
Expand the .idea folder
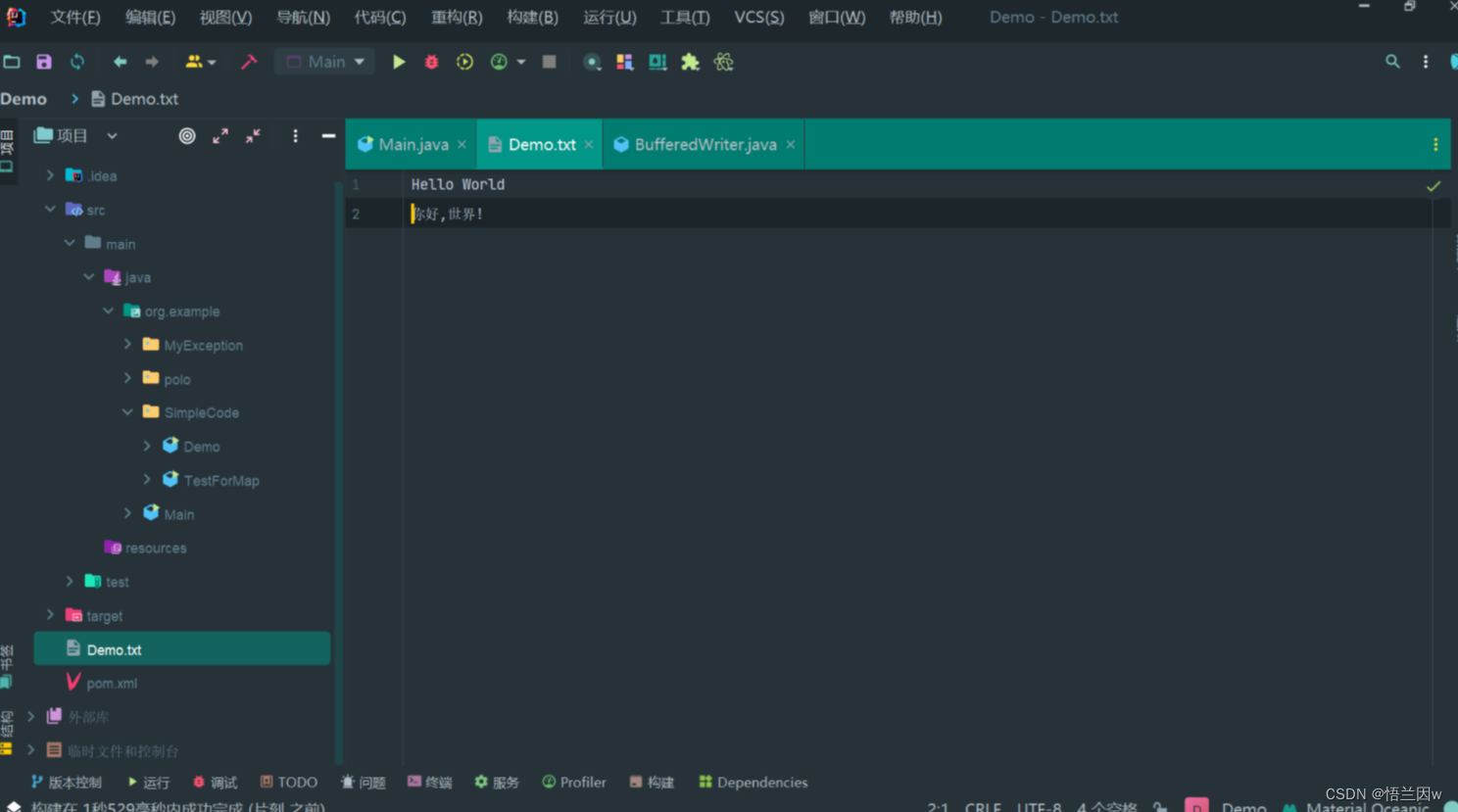coord(50,175)
